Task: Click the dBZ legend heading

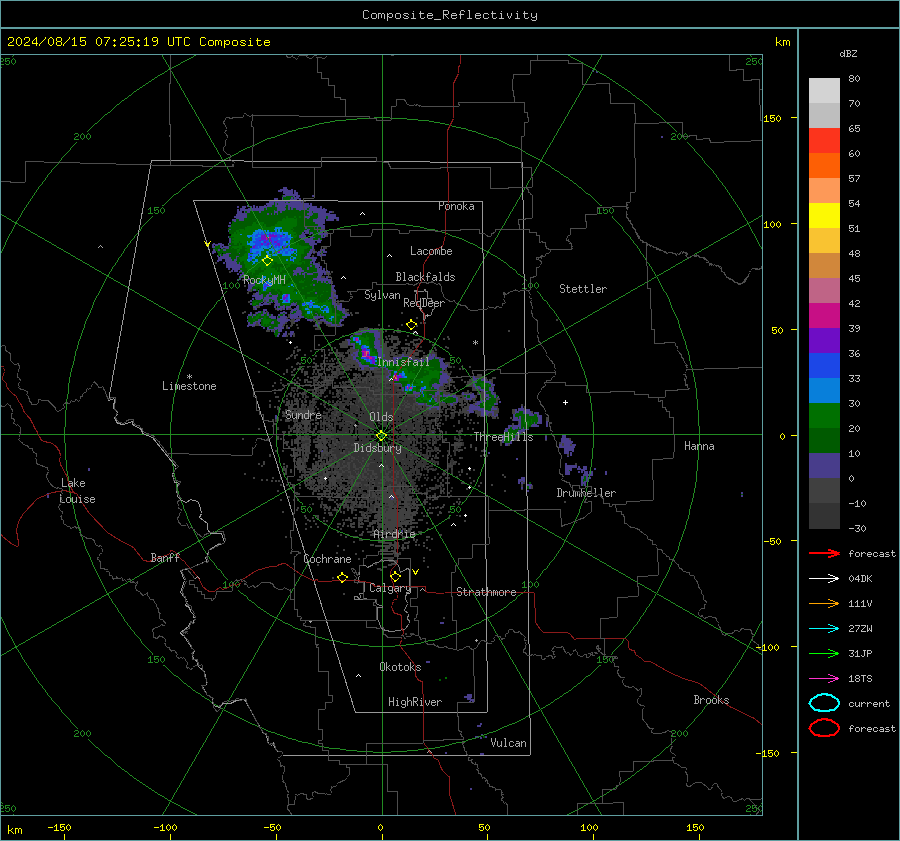Action: [x=848, y=53]
